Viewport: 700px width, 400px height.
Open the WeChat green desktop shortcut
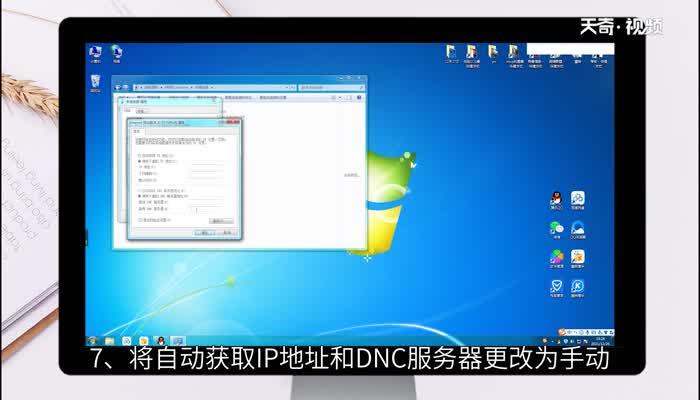click(556, 230)
